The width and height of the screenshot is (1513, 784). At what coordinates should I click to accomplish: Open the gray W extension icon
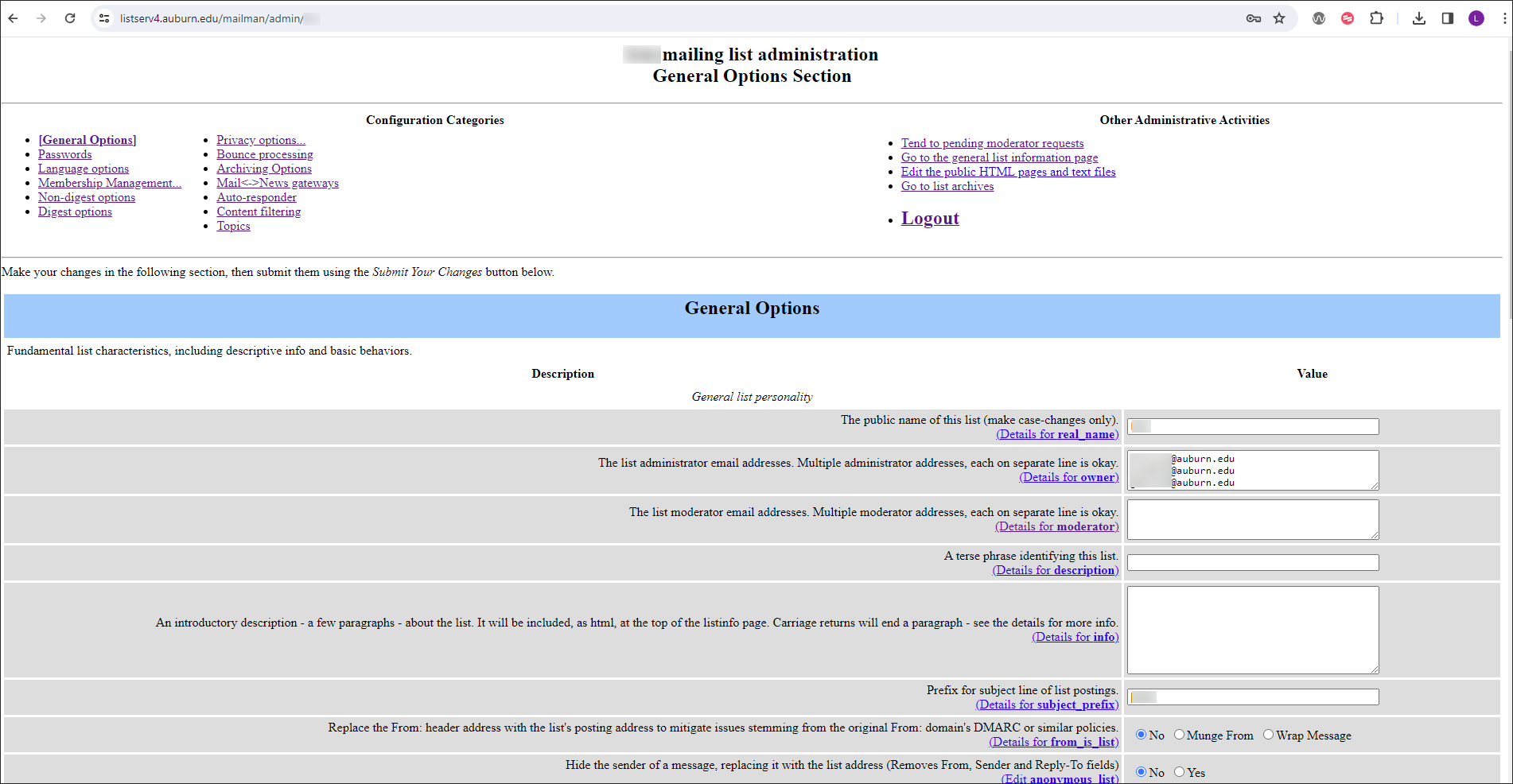click(x=1319, y=18)
